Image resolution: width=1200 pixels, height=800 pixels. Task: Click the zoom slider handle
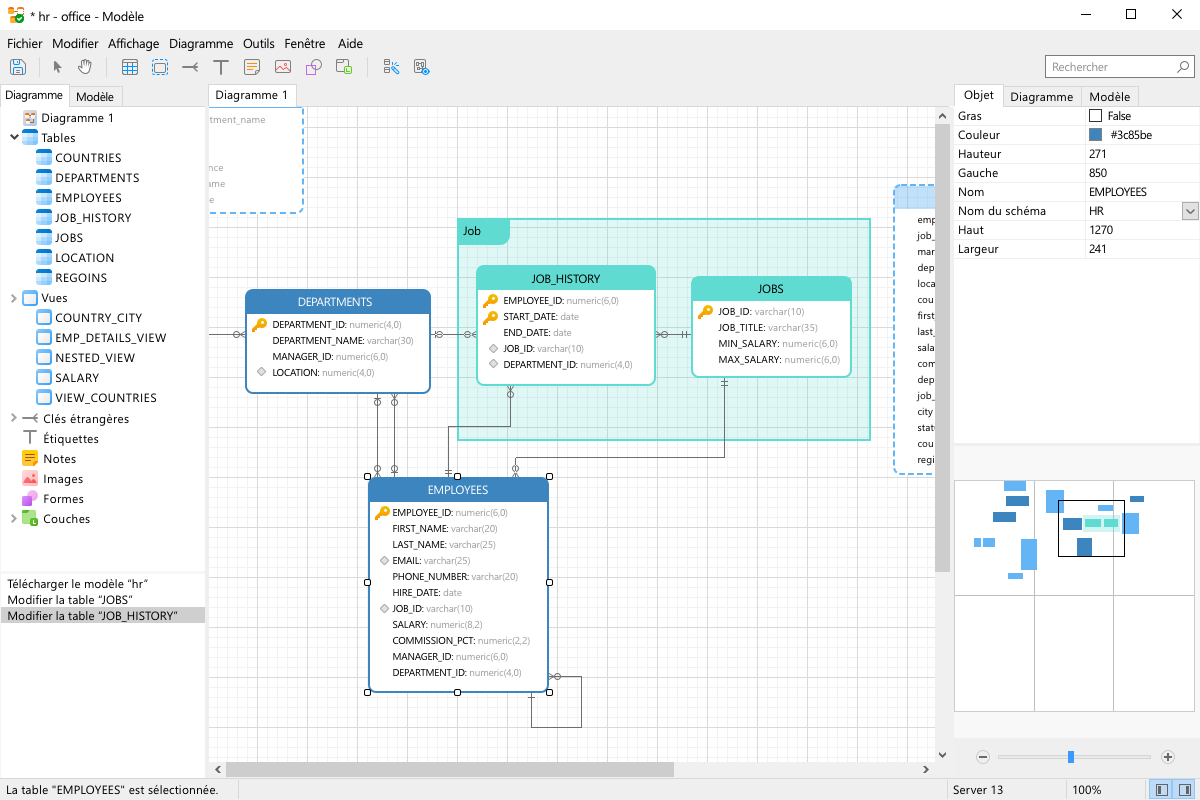pos(1071,757)
